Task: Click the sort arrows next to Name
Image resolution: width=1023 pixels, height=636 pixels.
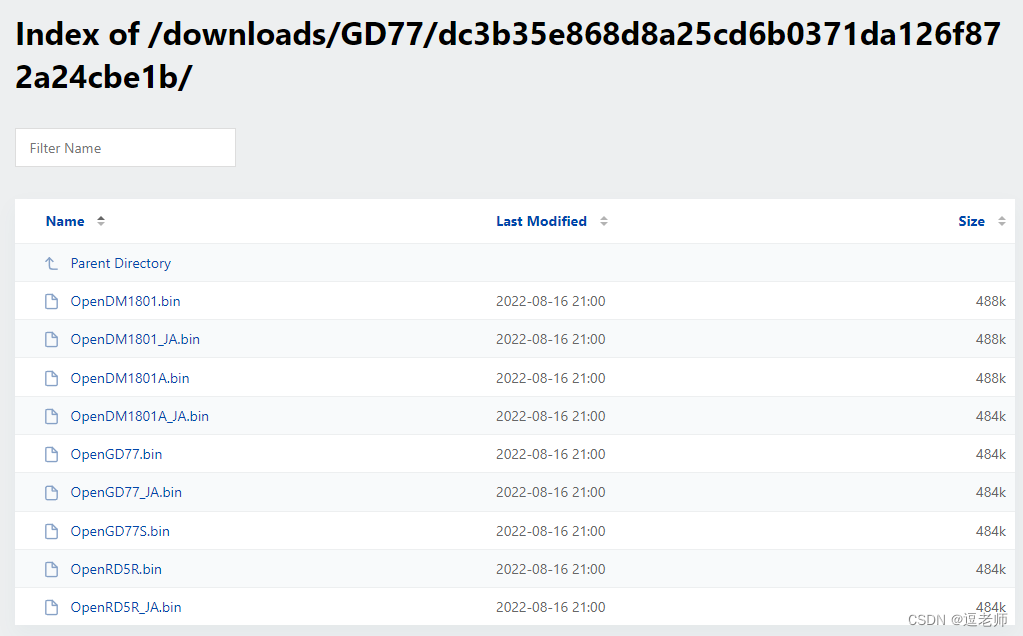Action: coord(100,221)
